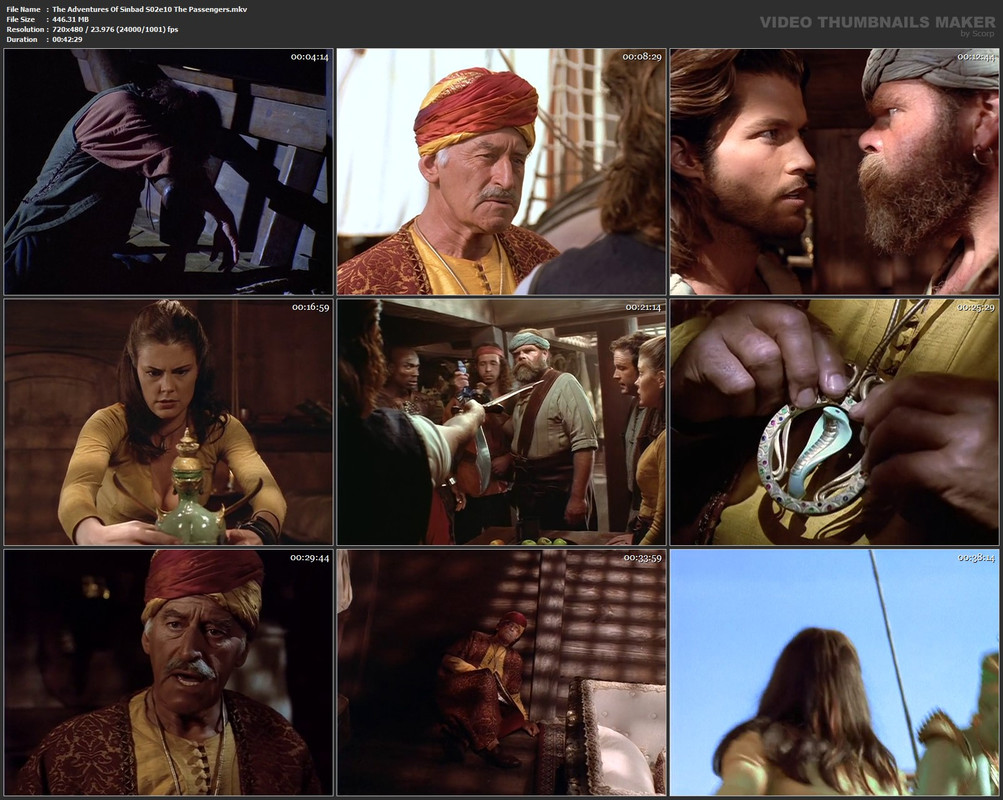Click the Duration label
1003x800 pixels.
click(x=22, y=40)
